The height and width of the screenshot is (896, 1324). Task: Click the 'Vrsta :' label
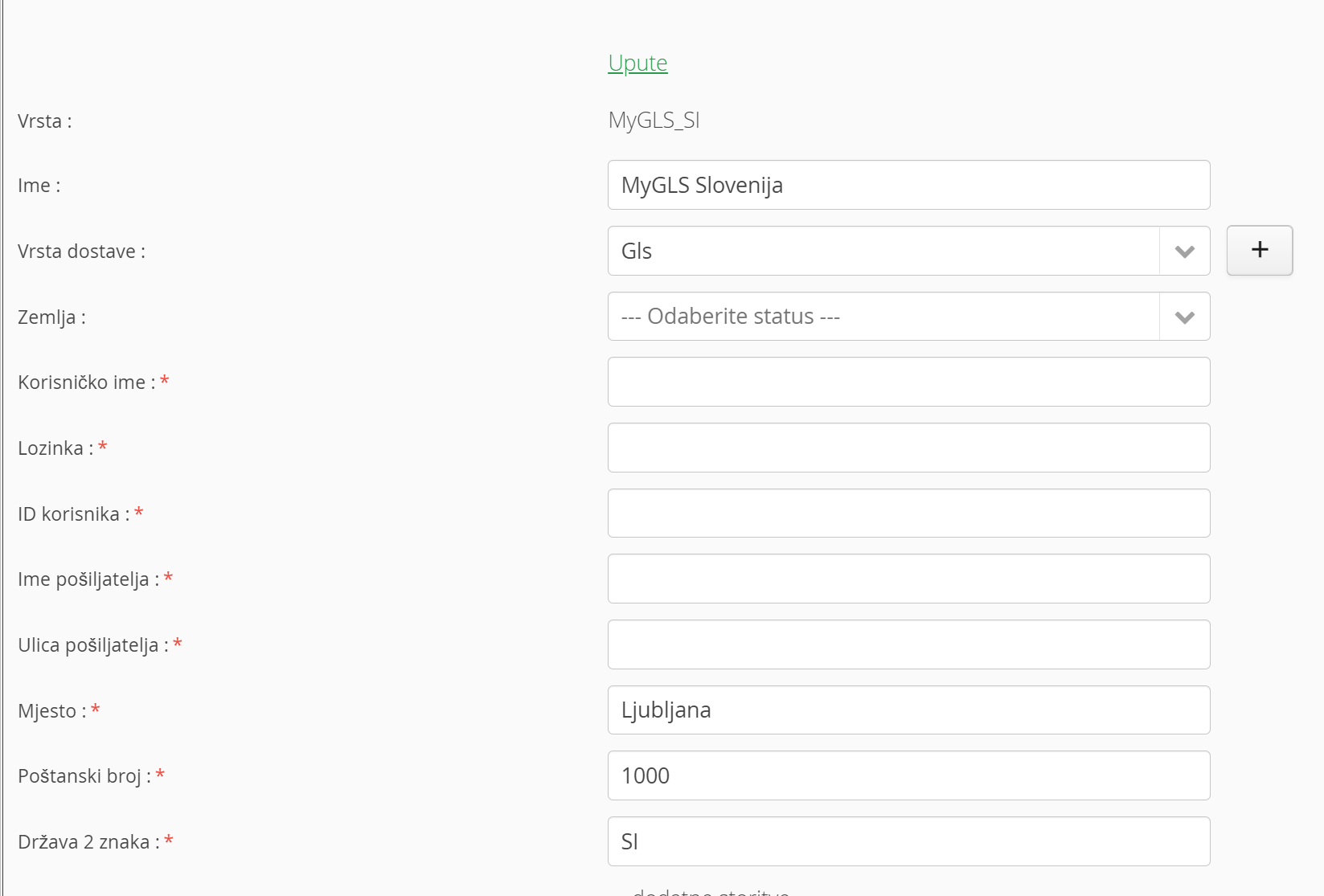pos(45,121)
